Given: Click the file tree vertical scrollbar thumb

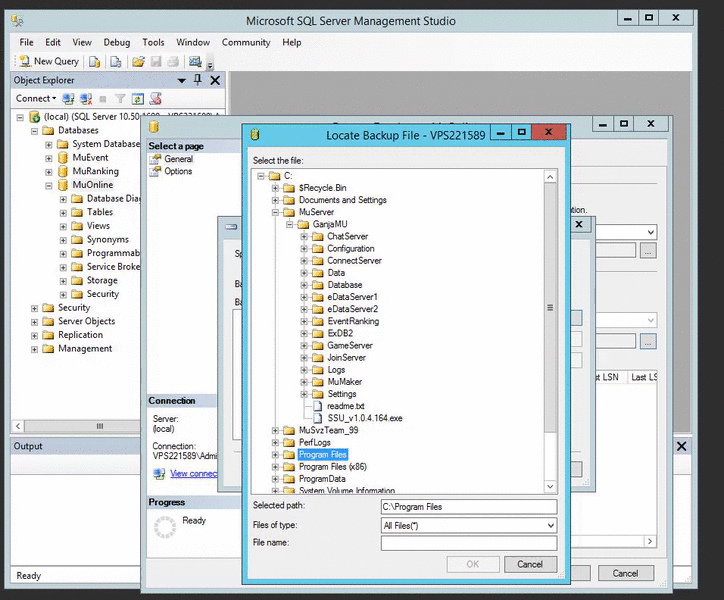Looking at the screenshot, I should click(x=550, y=308).
